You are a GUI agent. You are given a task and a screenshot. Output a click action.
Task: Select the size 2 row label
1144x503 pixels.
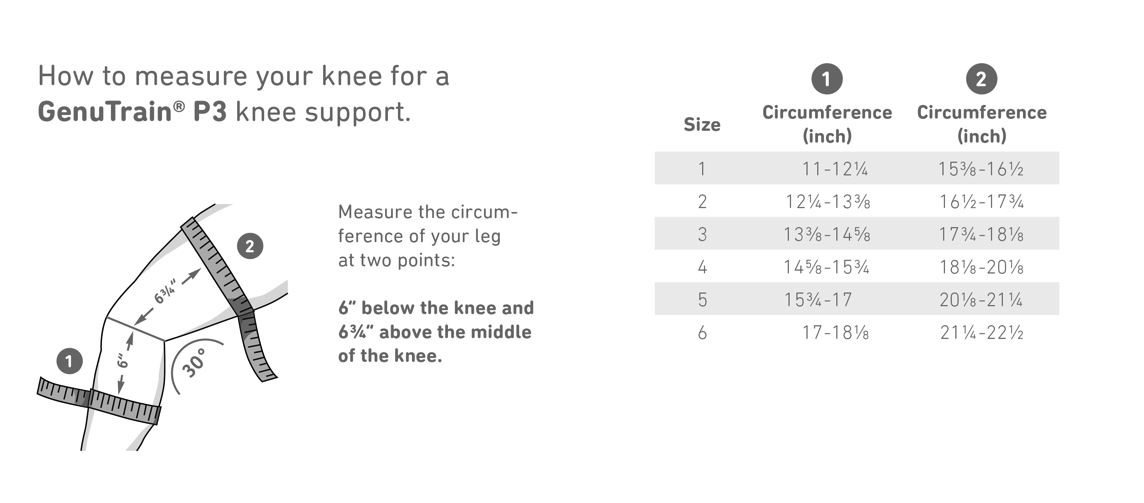[x=702, y=201]
